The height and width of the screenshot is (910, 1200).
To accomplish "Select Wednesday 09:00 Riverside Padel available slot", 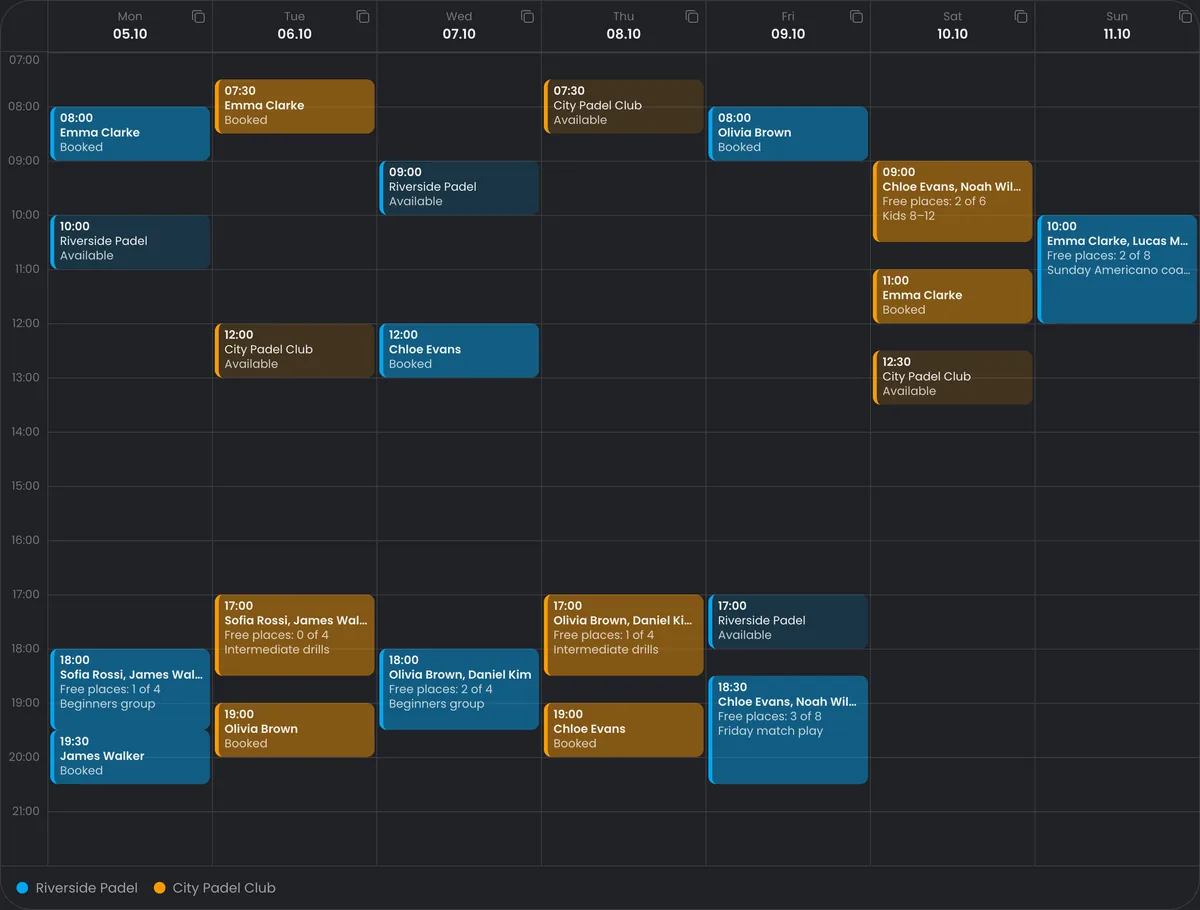I will [459, 188].
